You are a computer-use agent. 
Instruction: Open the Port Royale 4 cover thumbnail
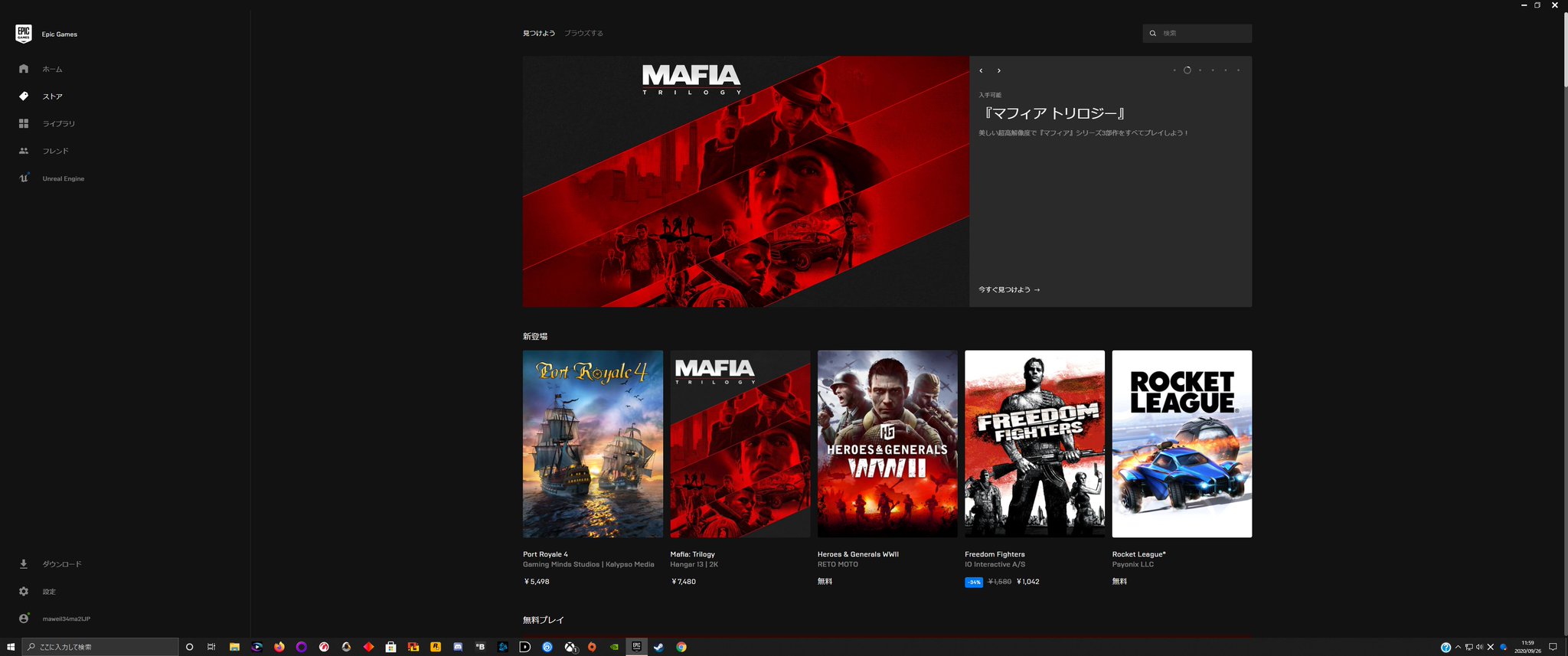(593, 444)
